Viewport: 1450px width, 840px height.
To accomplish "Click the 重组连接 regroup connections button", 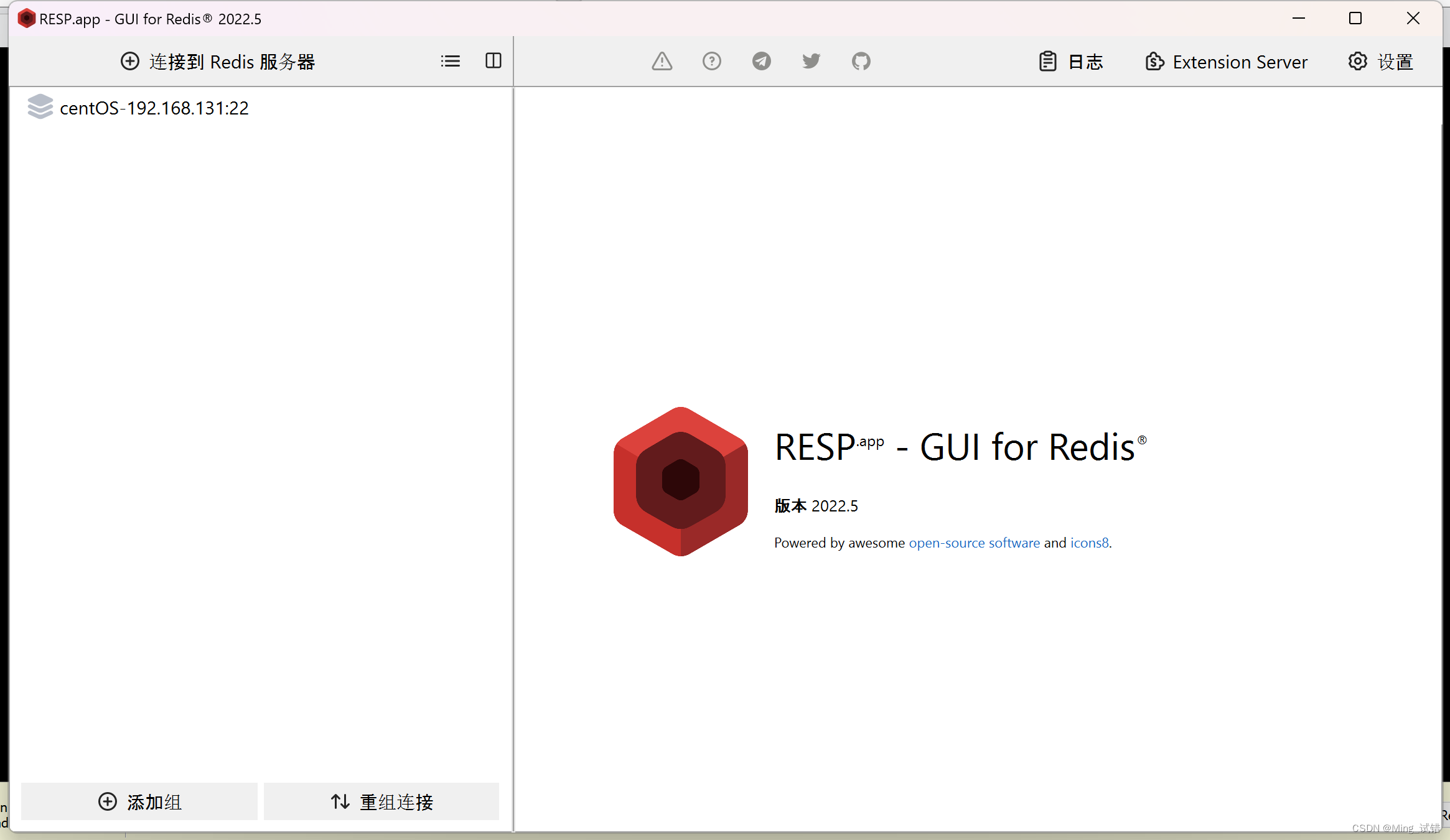I will click(381, 801).
